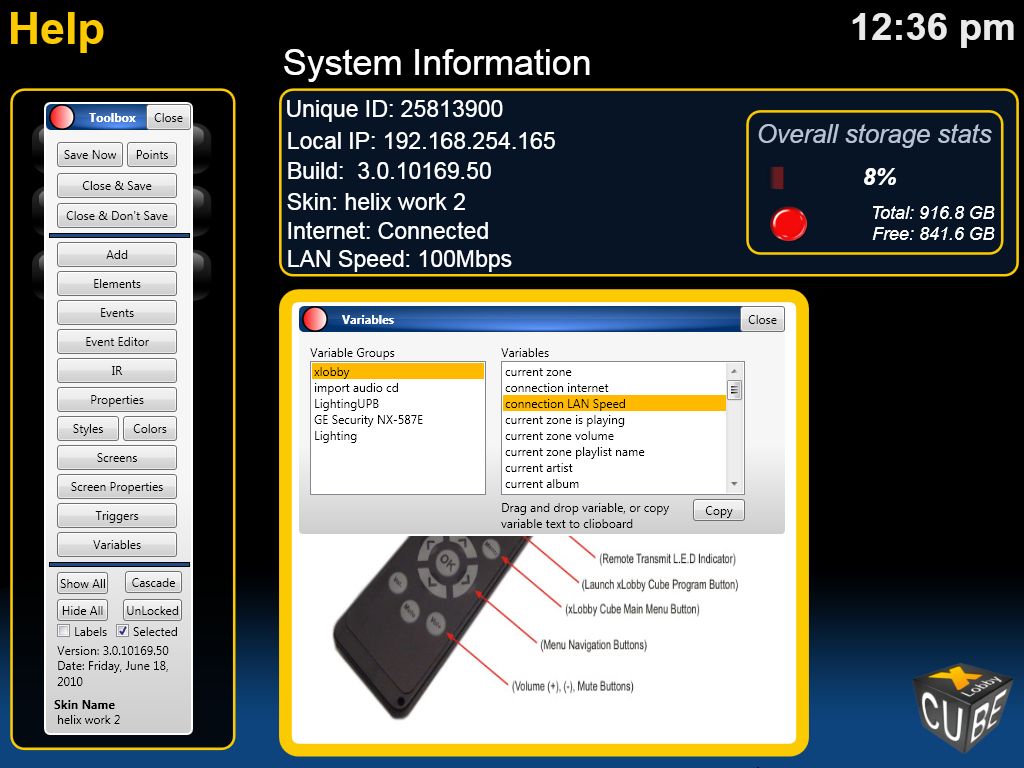Open the Properties panel

[x=117, y=400]
